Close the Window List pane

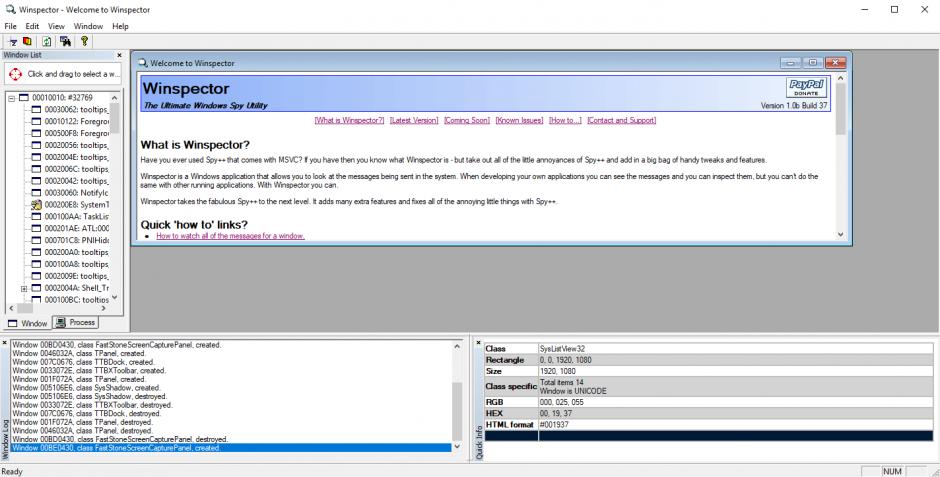(x=119, y=55)
